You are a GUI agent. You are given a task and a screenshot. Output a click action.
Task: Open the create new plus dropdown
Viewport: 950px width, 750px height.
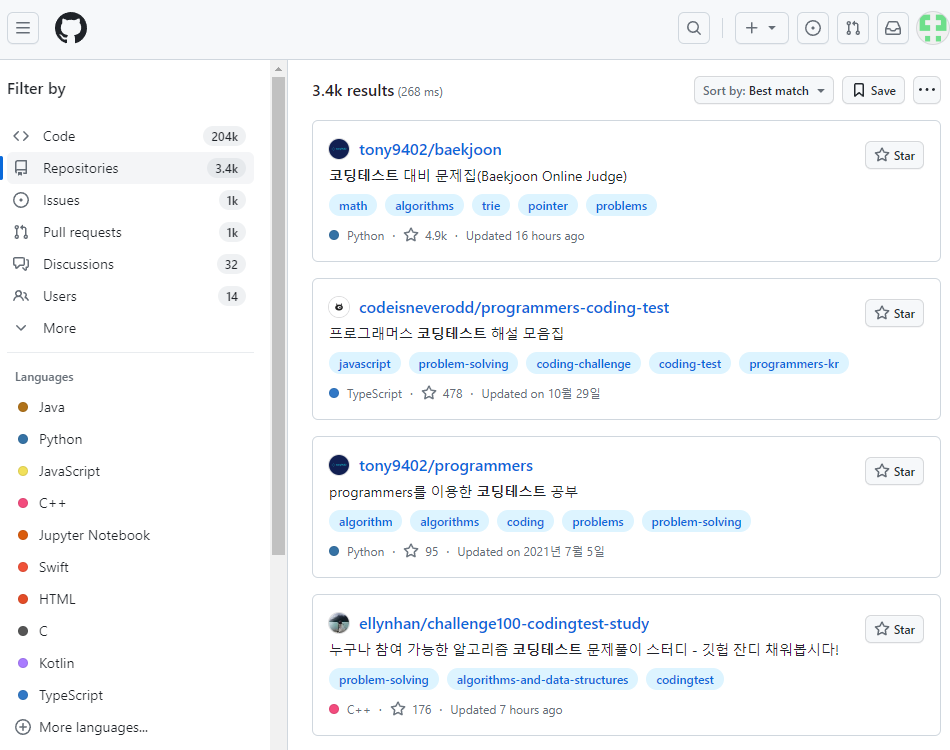pyautogui.click(x=762, y=28)
